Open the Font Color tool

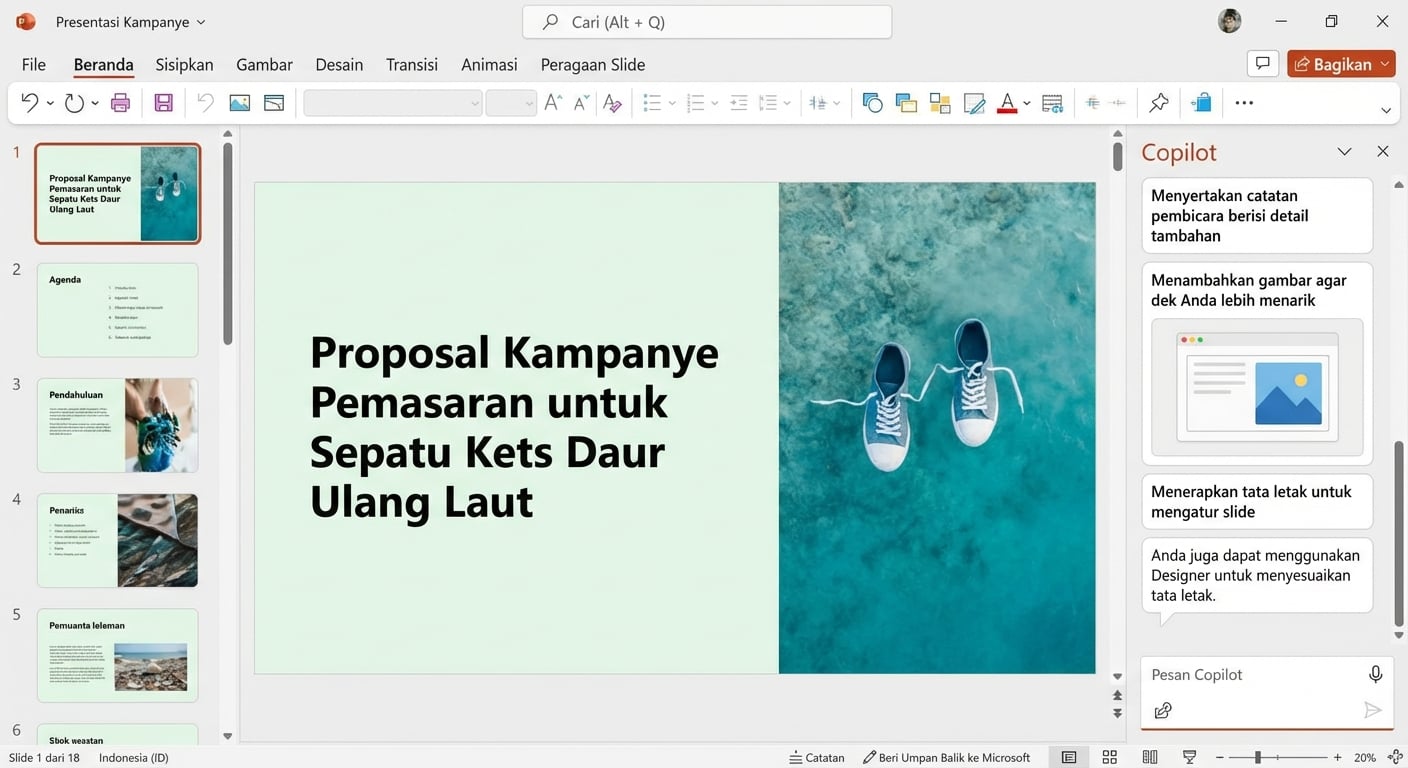[x=1008, y=102]
